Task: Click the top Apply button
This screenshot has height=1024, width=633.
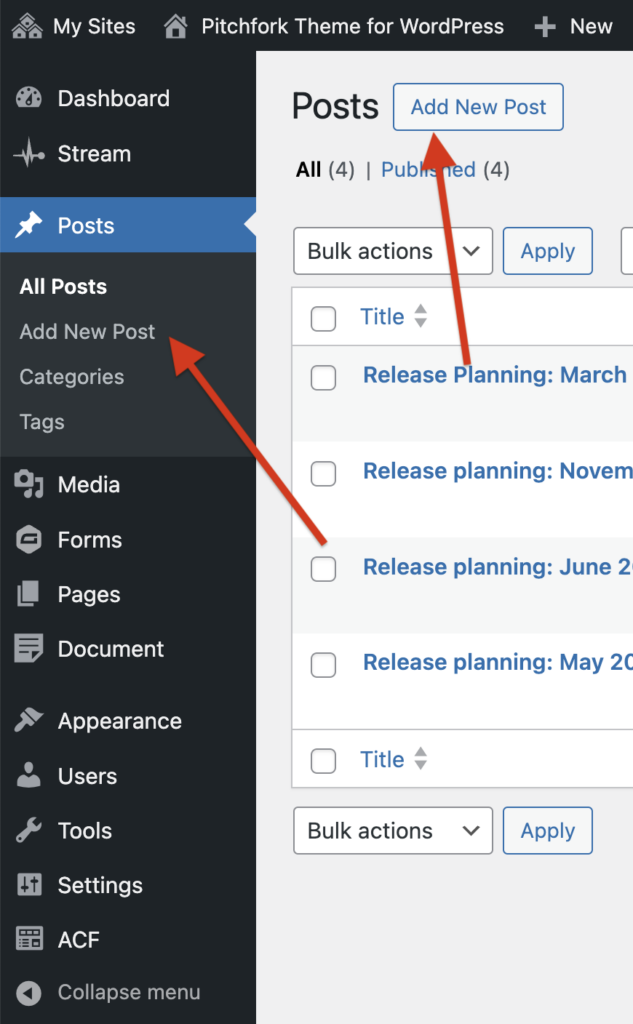Action: (x=547, y=251)
